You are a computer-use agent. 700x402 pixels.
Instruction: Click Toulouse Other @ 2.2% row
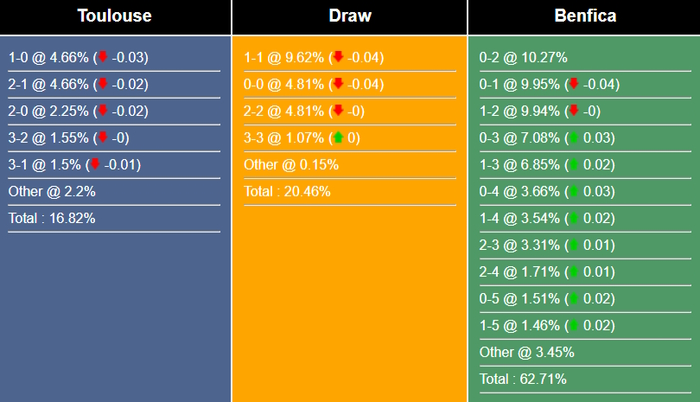52,191
